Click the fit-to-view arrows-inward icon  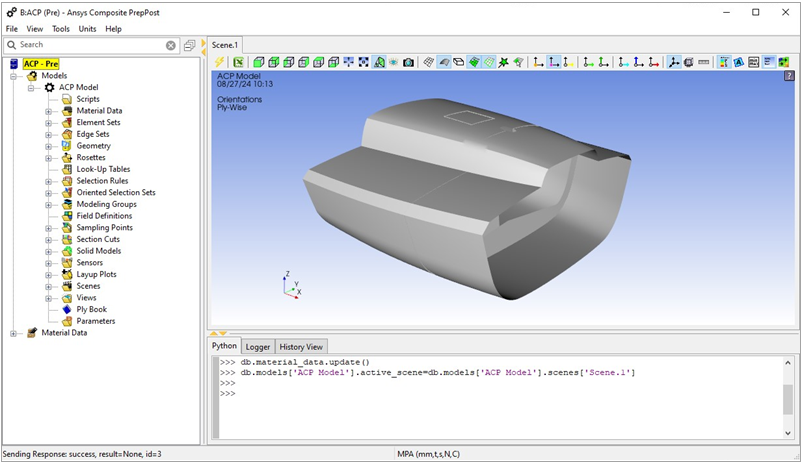[x=348, y=62]
